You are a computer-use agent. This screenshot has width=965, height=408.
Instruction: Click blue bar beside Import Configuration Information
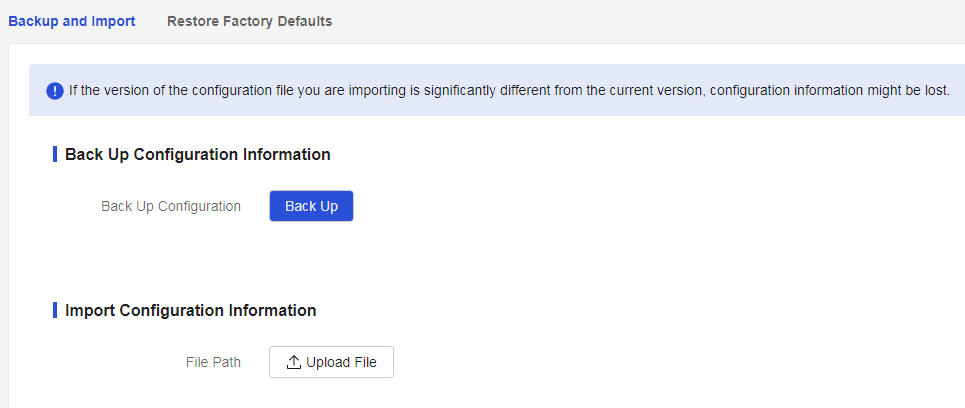[55, 310]
